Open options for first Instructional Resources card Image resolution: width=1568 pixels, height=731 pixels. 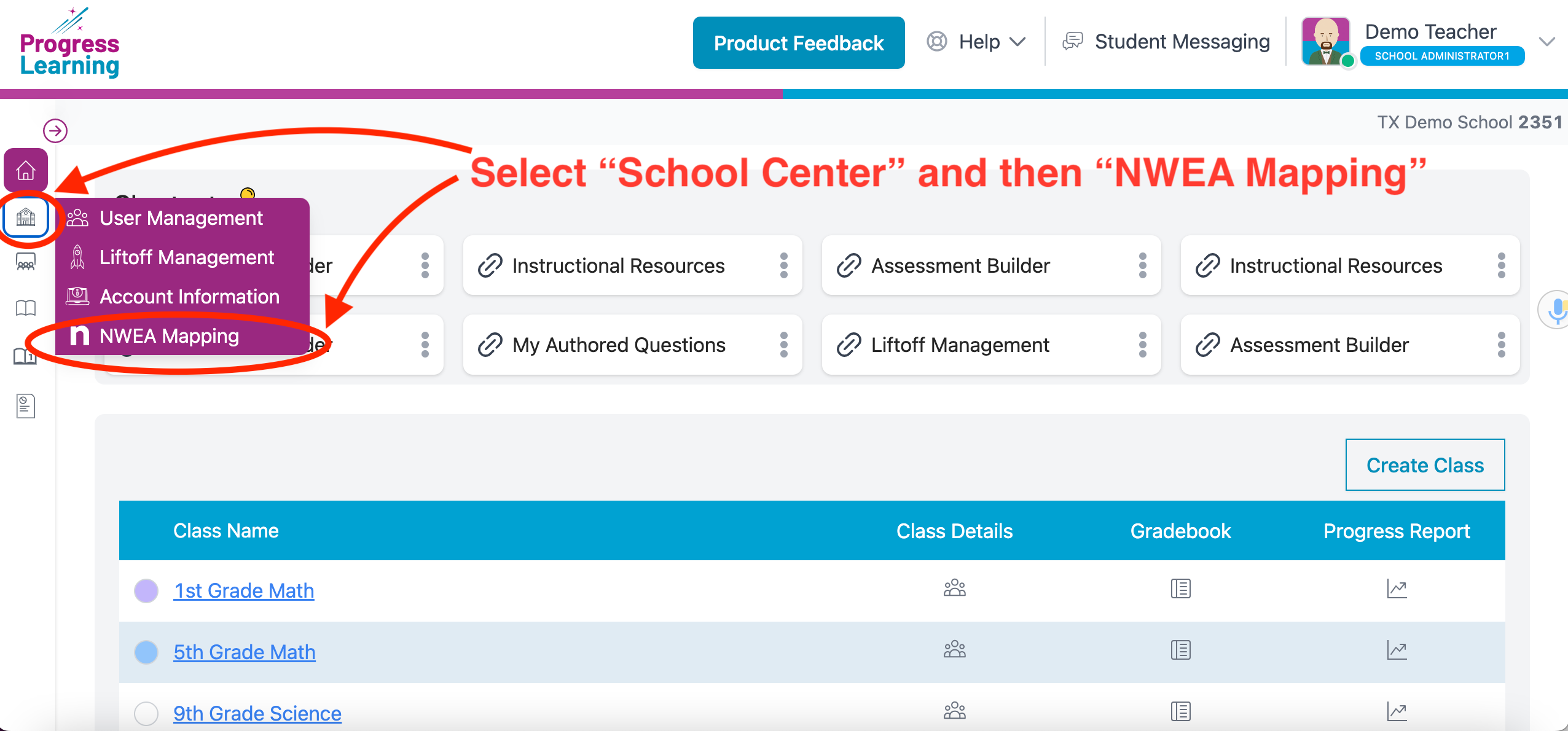784,265
